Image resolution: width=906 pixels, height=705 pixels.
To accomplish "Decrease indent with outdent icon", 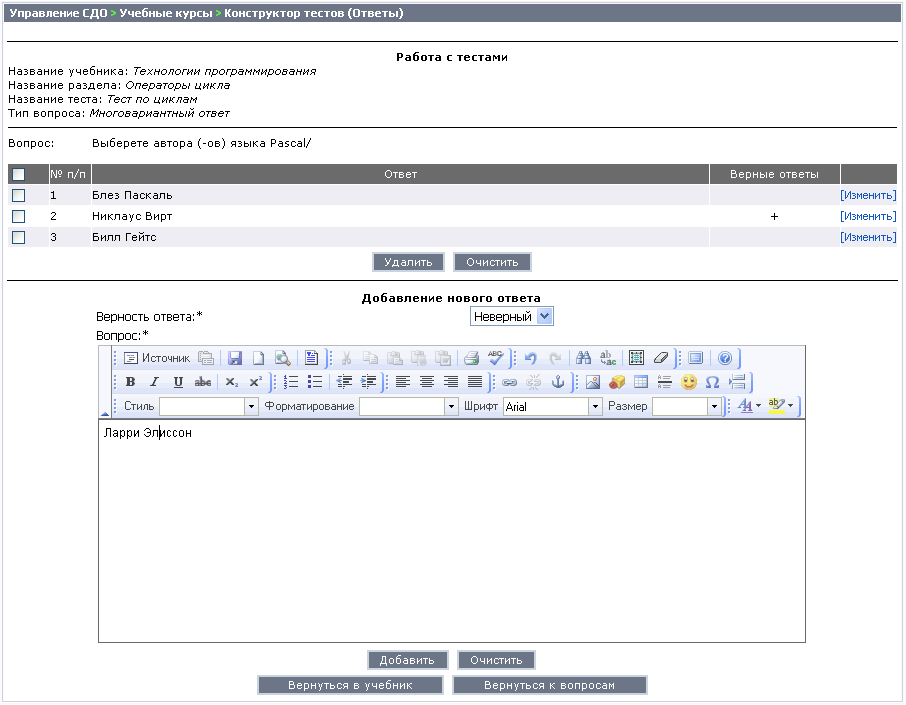I will (x=344, y=382).
